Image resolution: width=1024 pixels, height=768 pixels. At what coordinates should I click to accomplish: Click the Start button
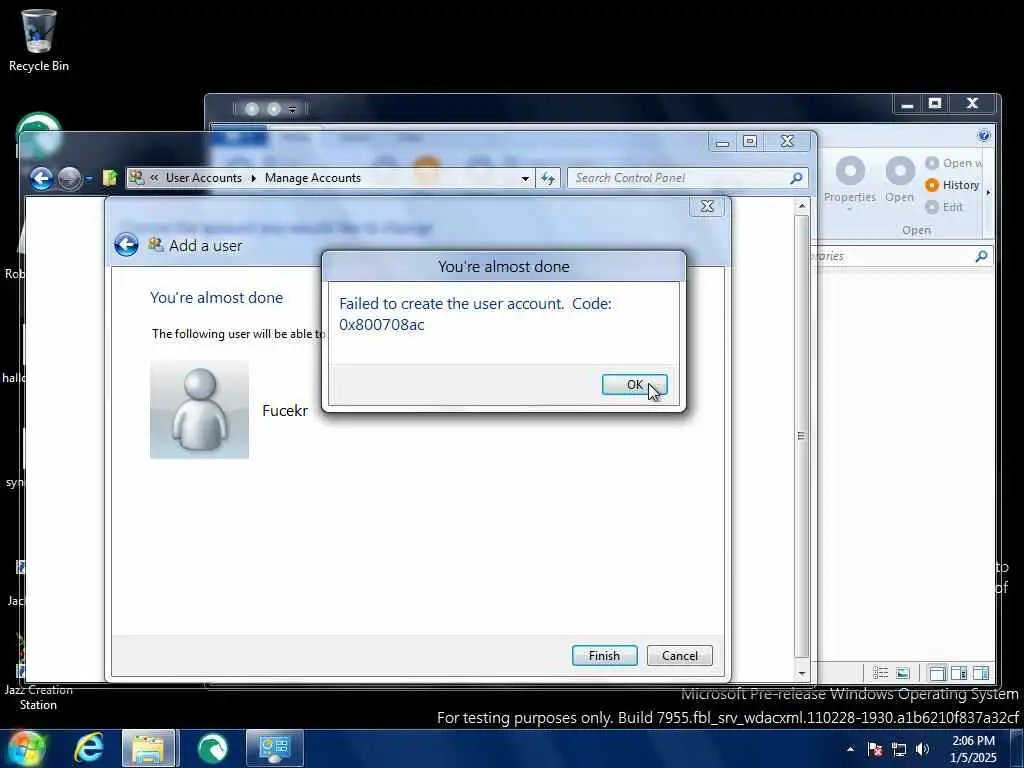25,748
